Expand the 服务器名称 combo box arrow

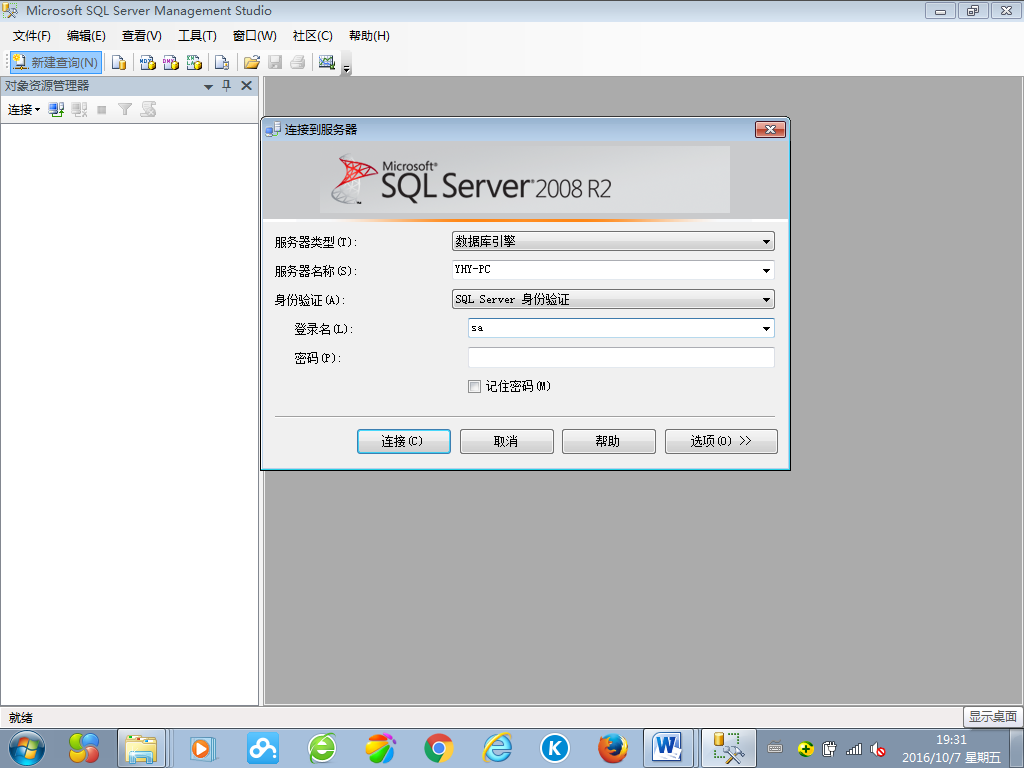click(766, 270)
